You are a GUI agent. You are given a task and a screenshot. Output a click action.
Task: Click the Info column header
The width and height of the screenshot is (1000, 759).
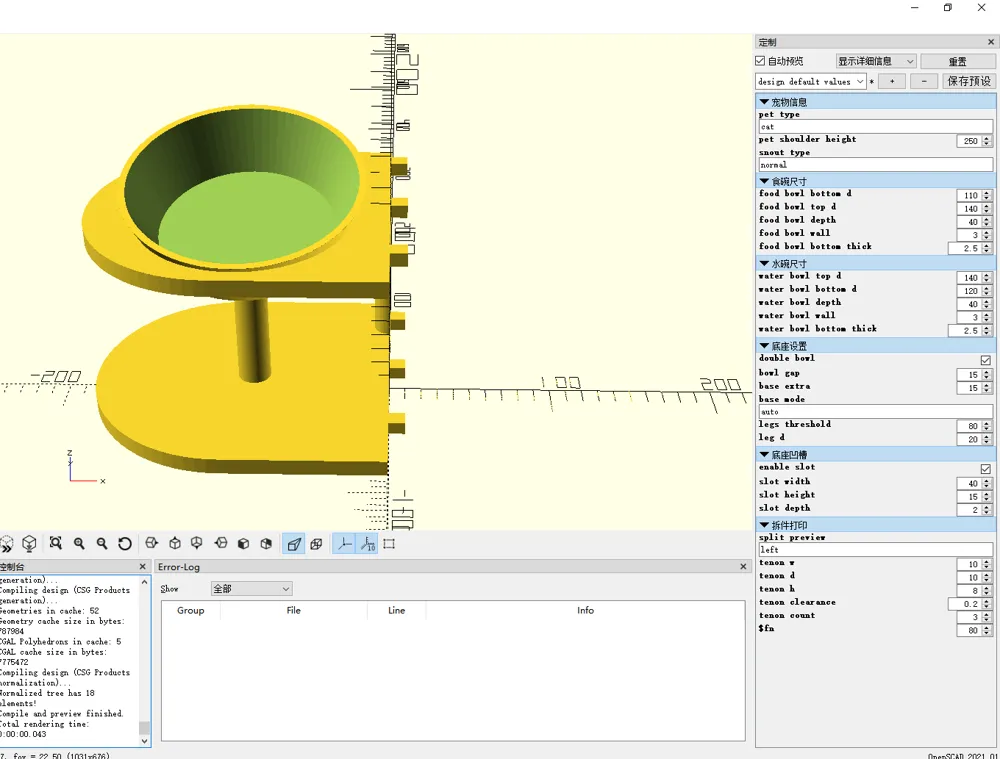tap(585, 610)
